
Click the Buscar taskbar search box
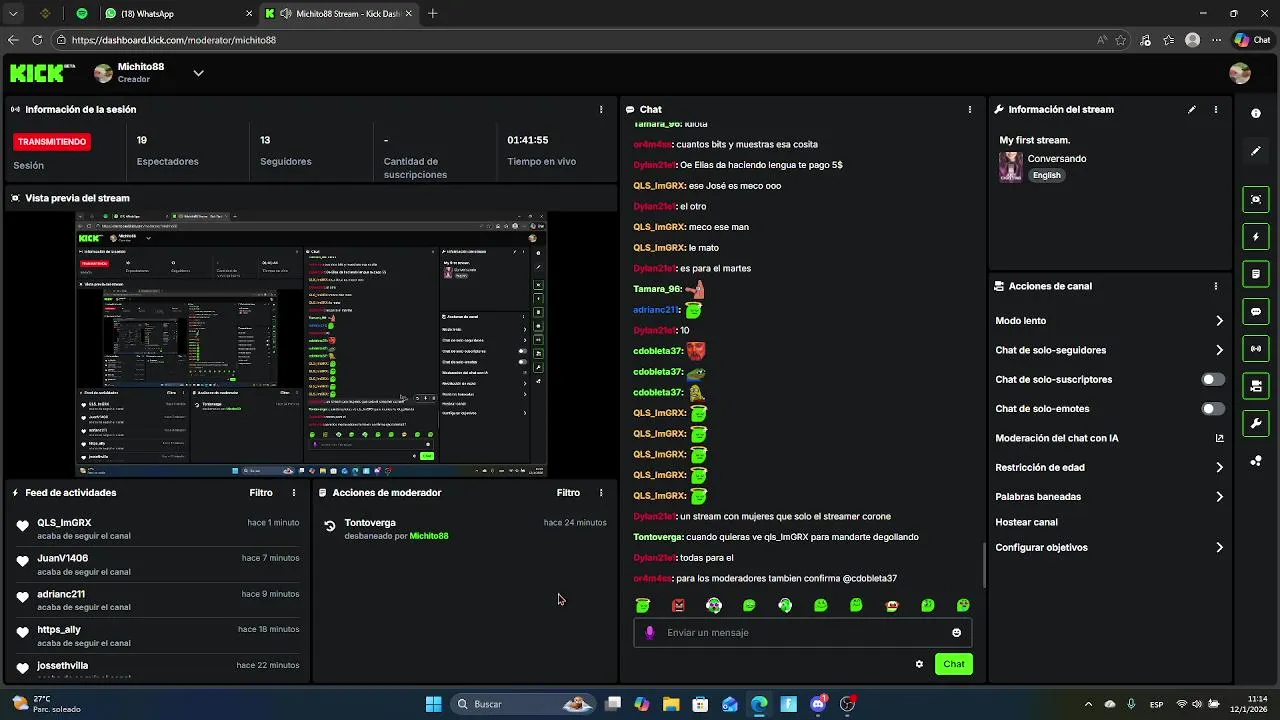point(523,704)
